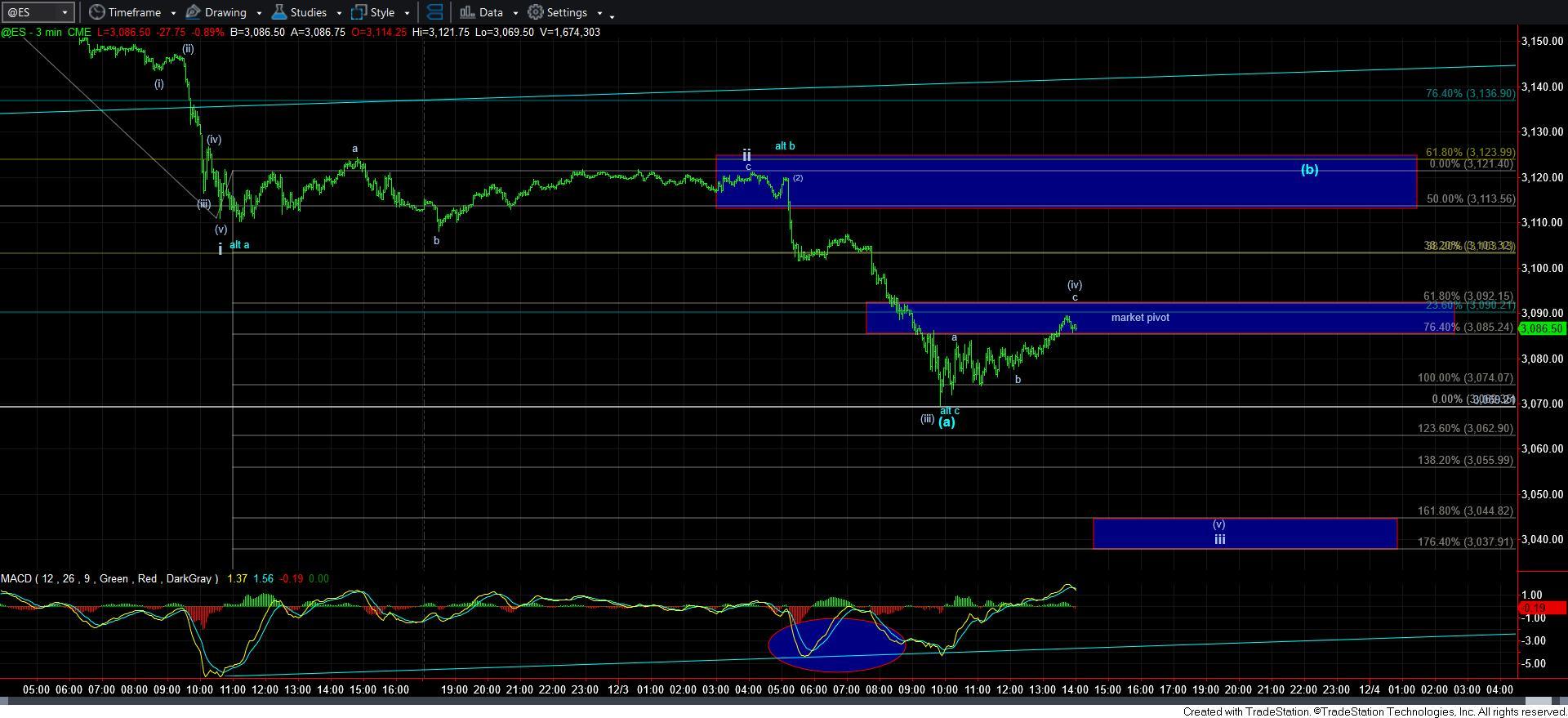The image size is (1568, 718).
Task: Click the 14:00 time axis label
Action: [1074, 689]
